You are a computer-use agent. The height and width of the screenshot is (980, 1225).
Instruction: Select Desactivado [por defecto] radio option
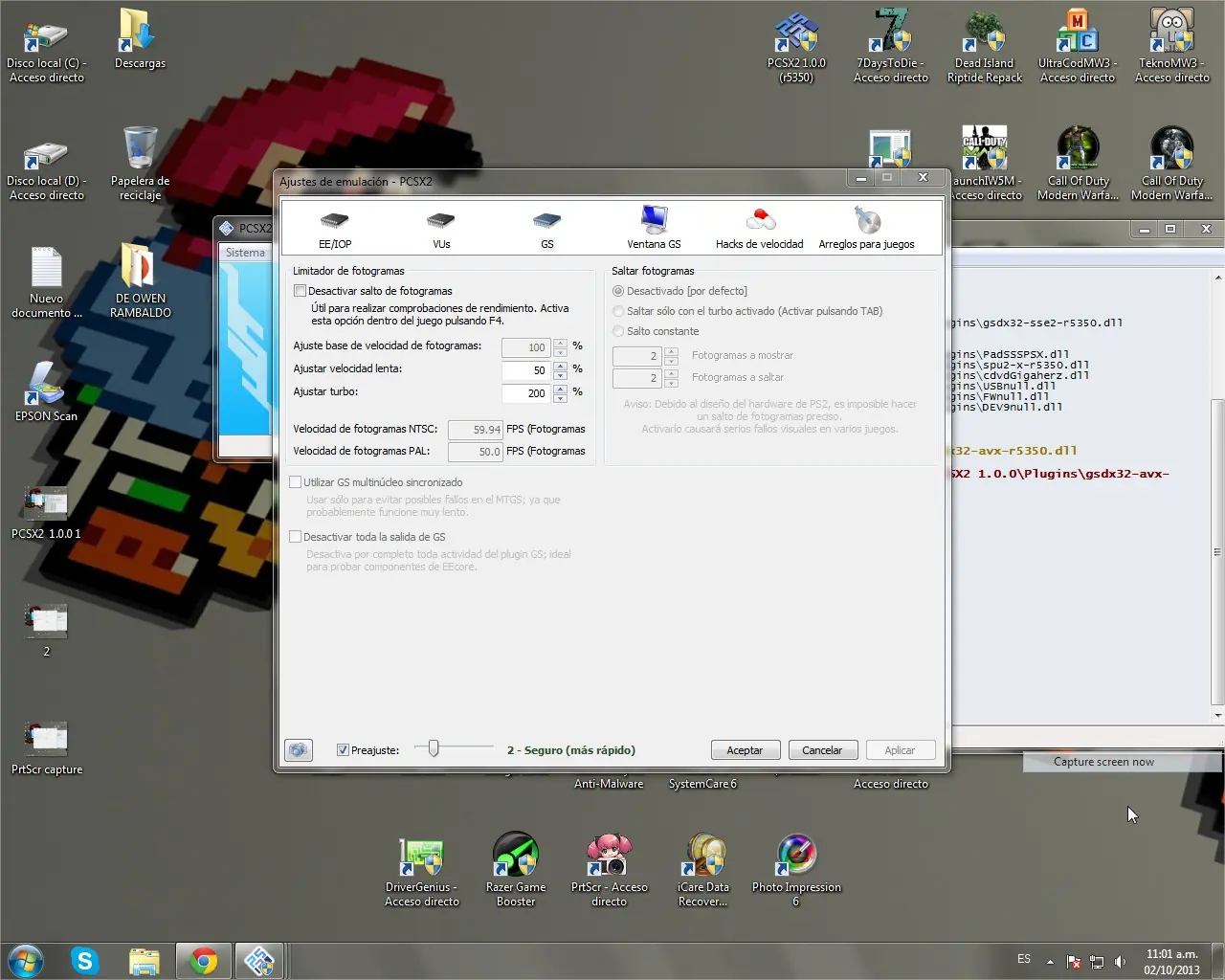[618, 291]
